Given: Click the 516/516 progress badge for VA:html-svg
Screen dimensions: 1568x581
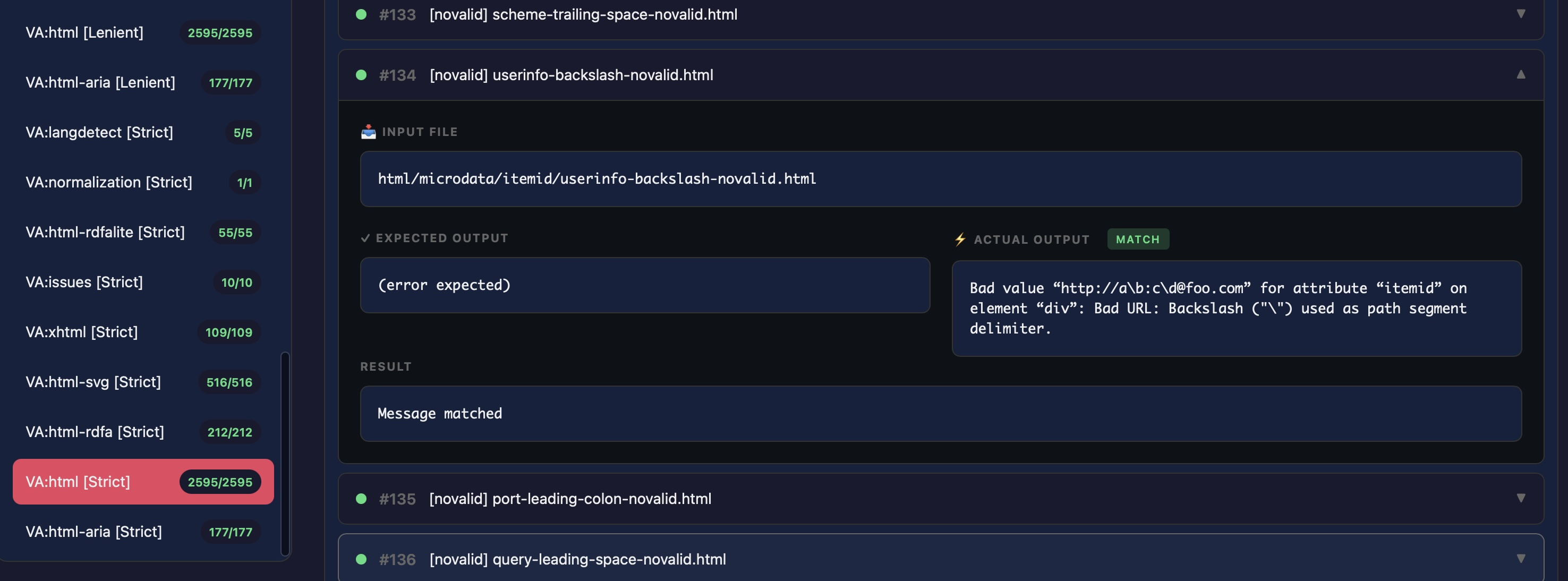Looking at the screenshot, I should [x=229, y=383].
